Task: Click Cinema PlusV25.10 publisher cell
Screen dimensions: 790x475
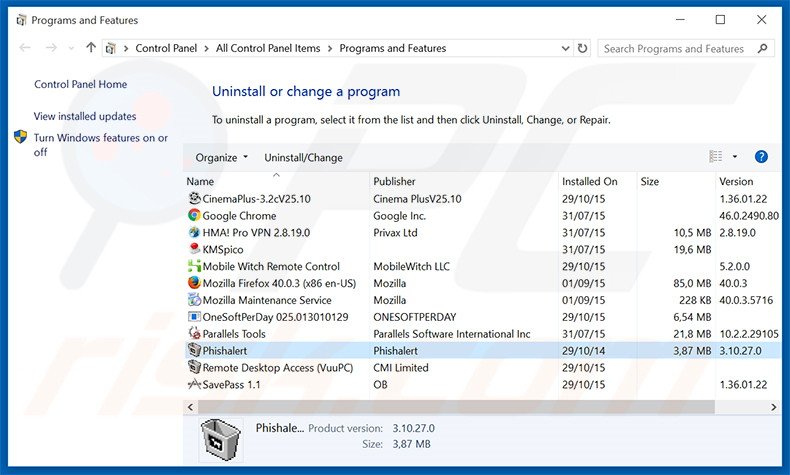Action: coord(417,199)
